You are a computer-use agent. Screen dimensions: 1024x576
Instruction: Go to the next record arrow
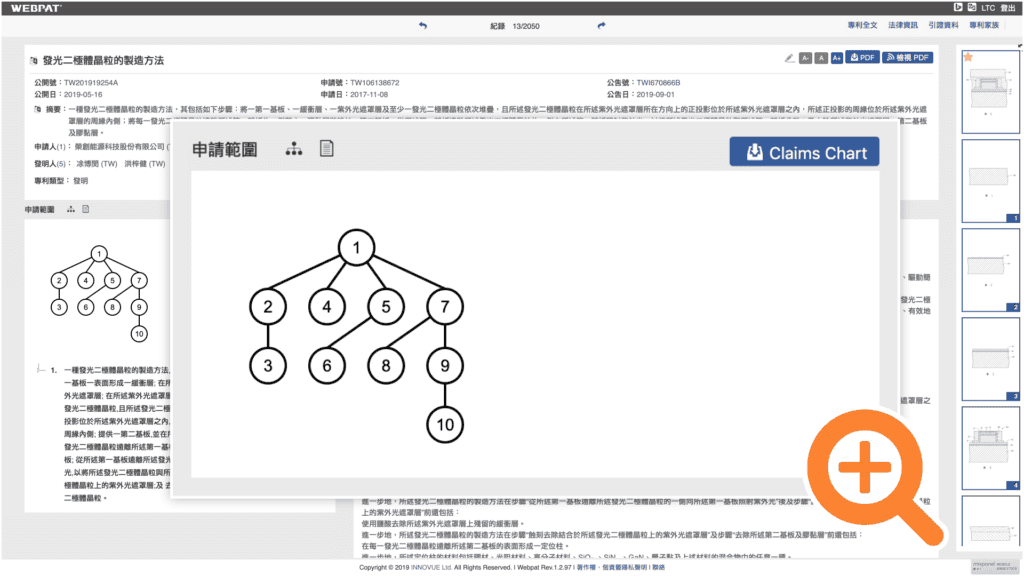coord(601,26)
